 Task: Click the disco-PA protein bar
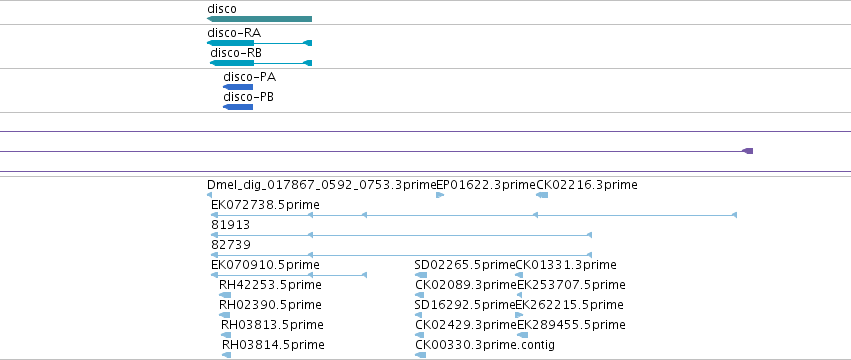click(x=238, y=87)
